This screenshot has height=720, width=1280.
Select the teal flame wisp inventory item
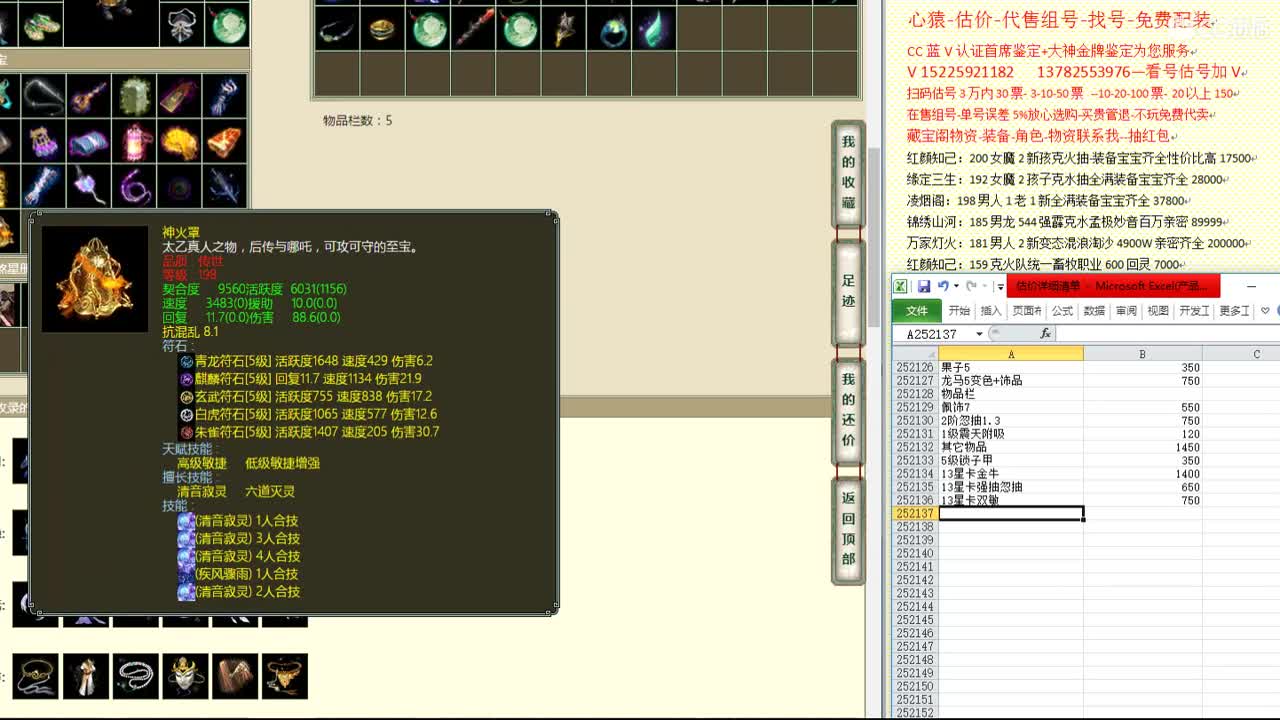click(x=655, y=29)
